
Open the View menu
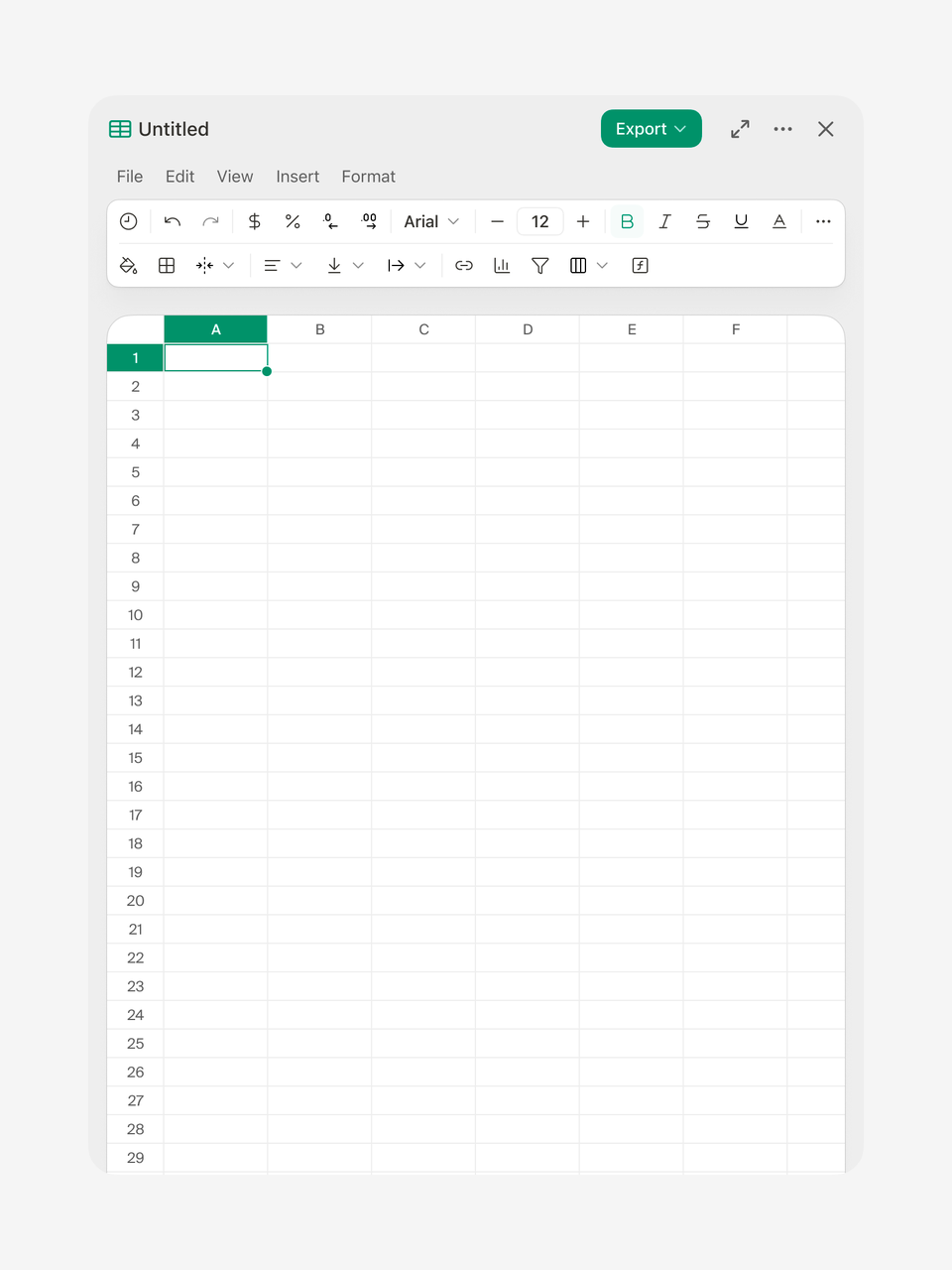coord(235,177)
